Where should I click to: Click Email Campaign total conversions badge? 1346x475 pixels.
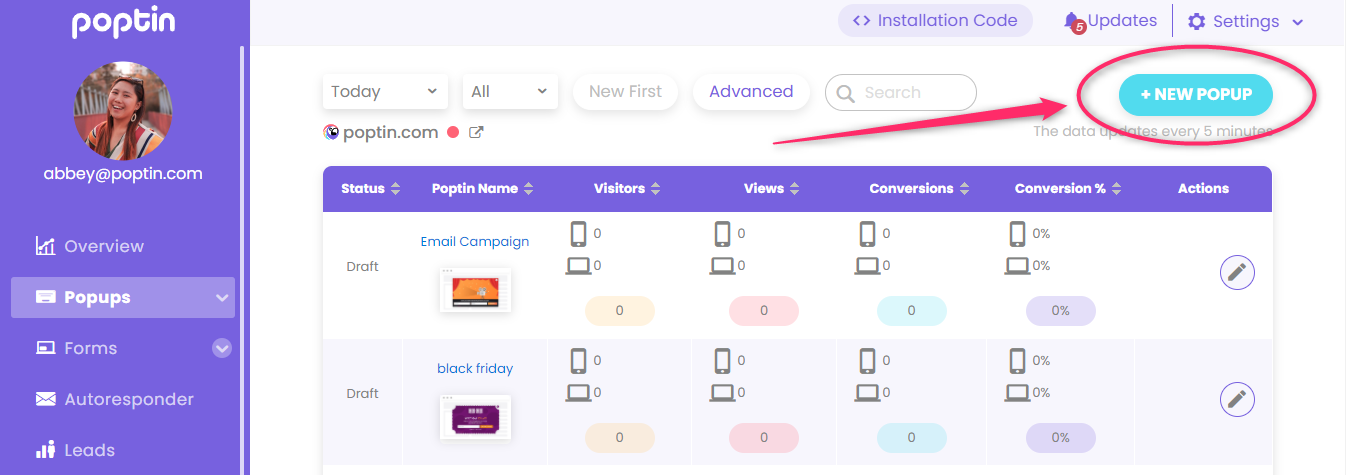click(911, 311)
